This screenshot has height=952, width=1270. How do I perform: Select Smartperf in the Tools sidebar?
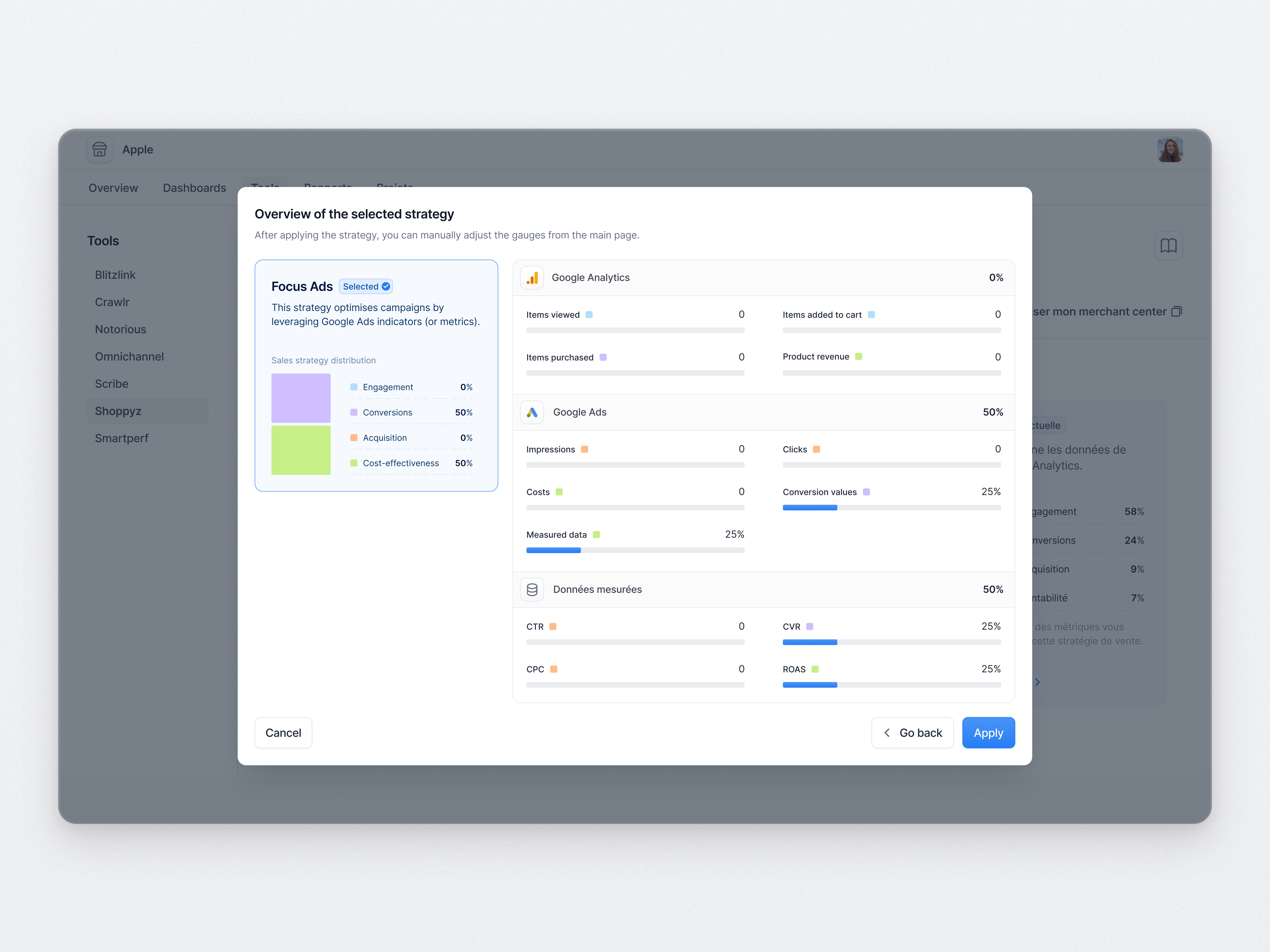coord(122,438)
